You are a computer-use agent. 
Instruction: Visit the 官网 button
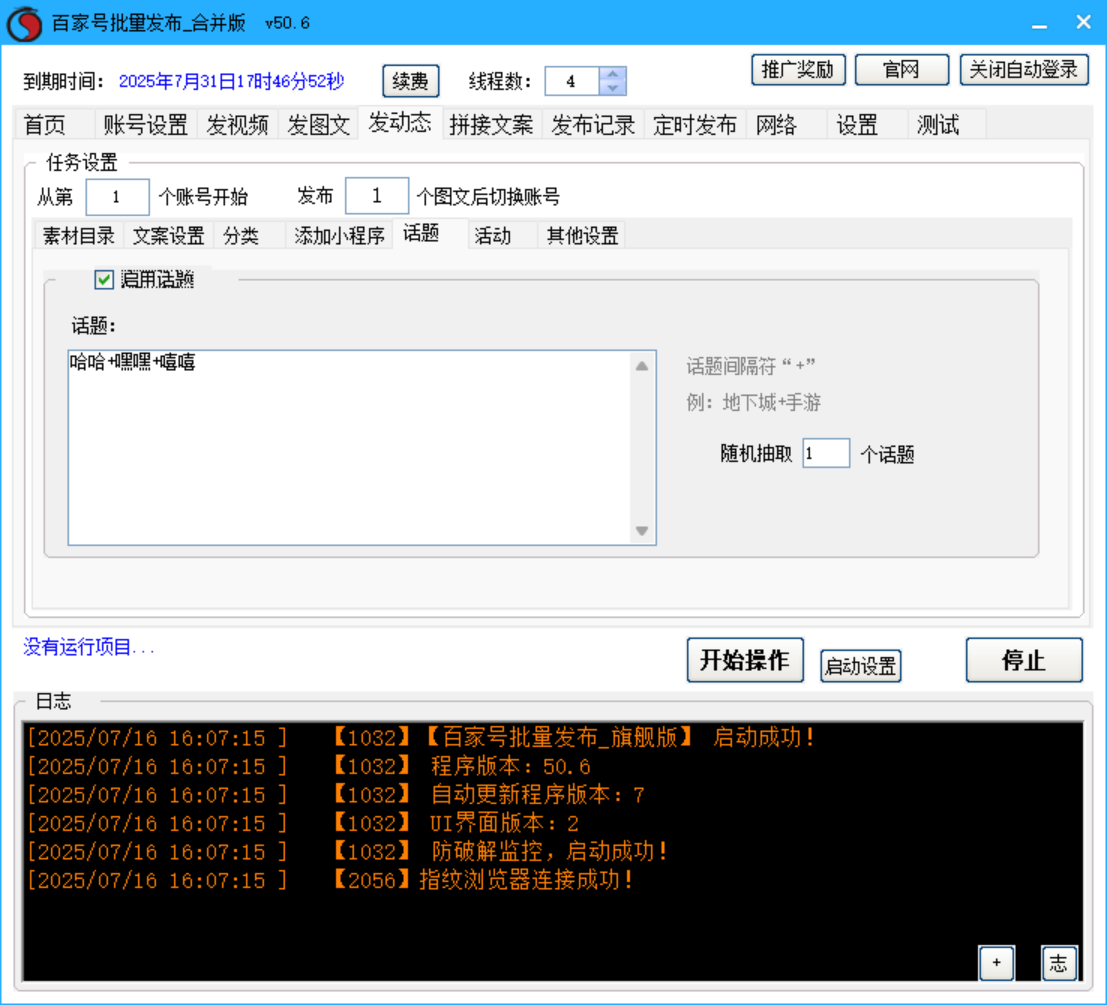coord(902,70)
